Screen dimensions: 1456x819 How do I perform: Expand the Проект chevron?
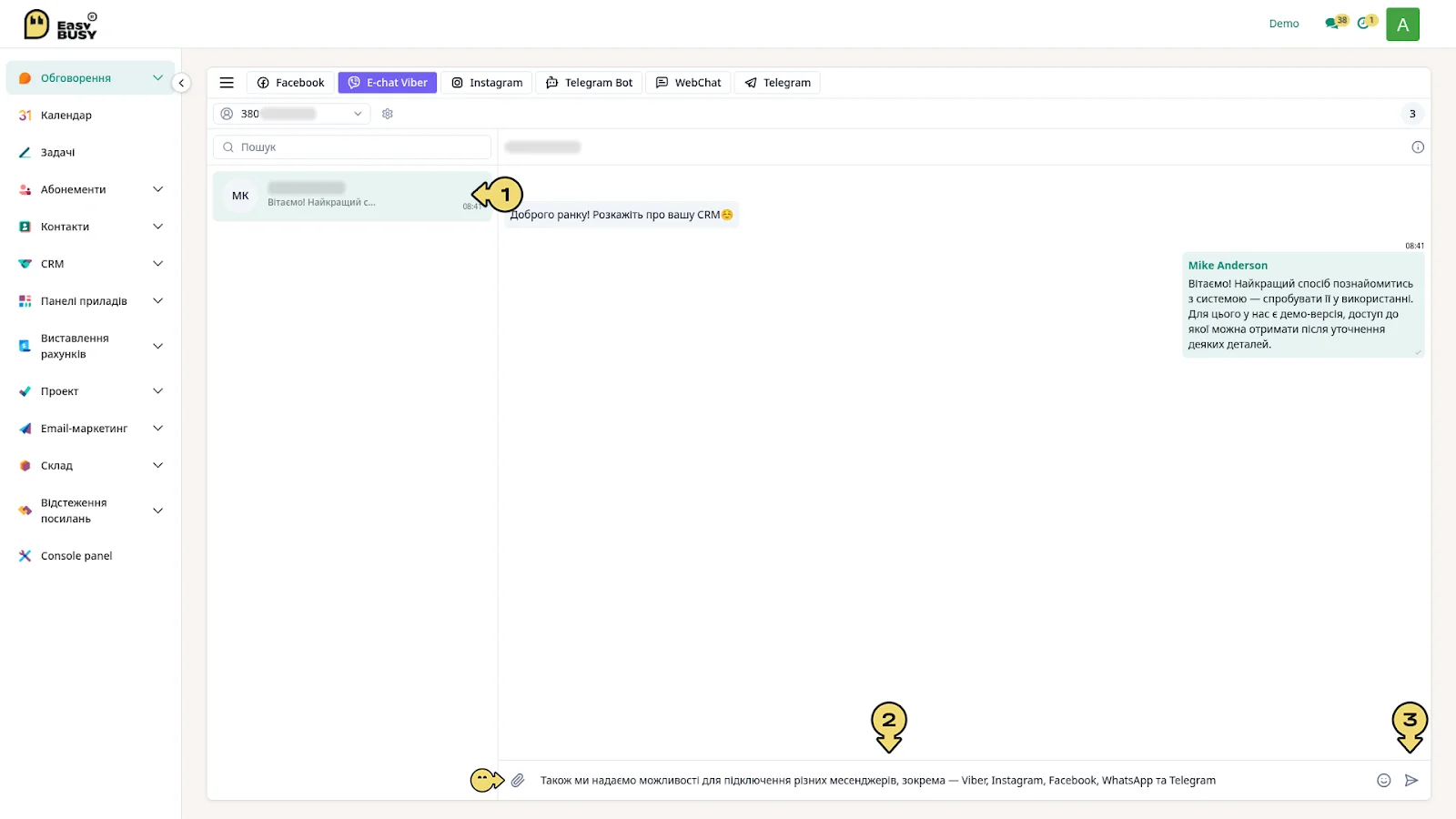pyautogui.click(x=157, y=391)
